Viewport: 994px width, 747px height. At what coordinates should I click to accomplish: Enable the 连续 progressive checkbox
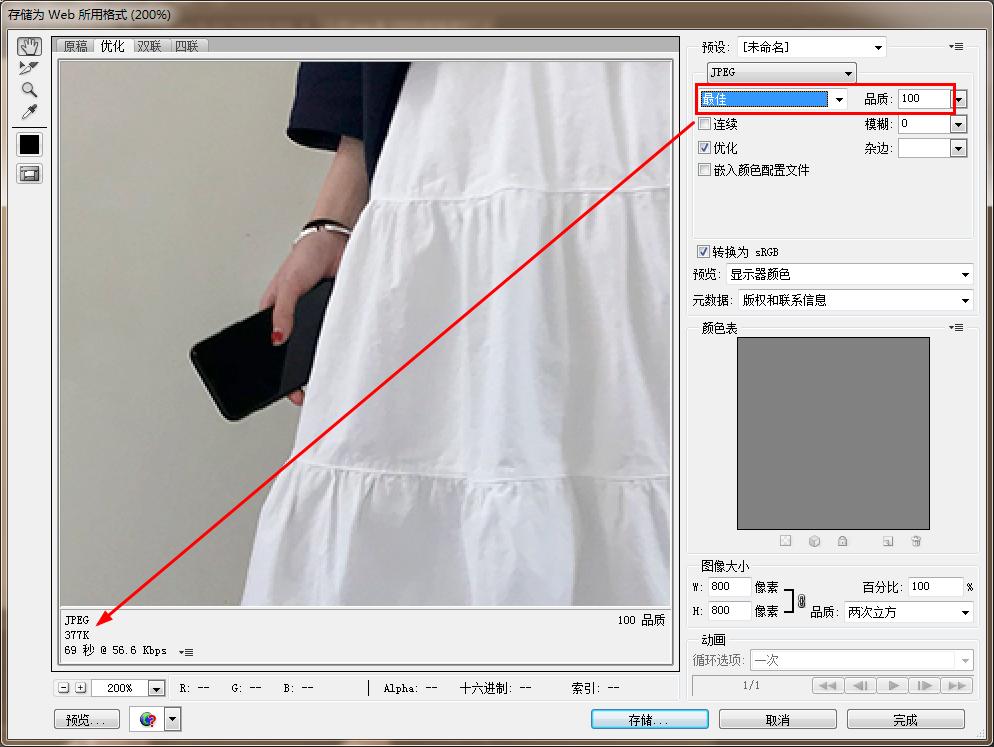[704, 124]
